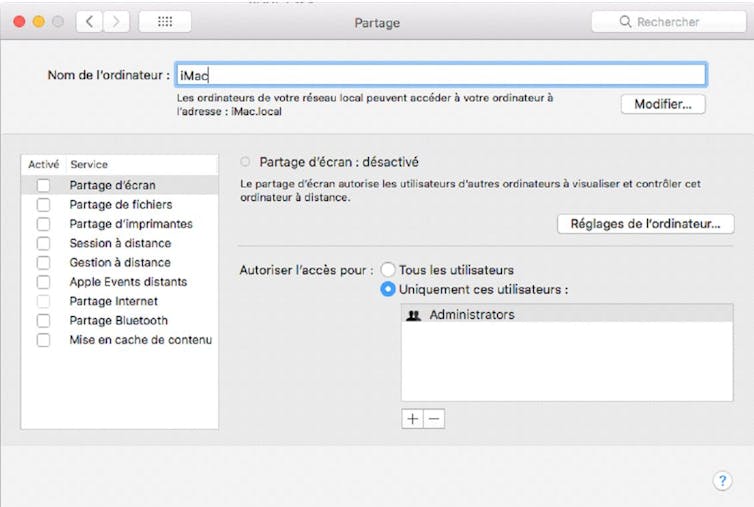Select Tous les utilisateurs radio button
The image size is (754, 507).
pyautogui.click(x=388, y=270)
